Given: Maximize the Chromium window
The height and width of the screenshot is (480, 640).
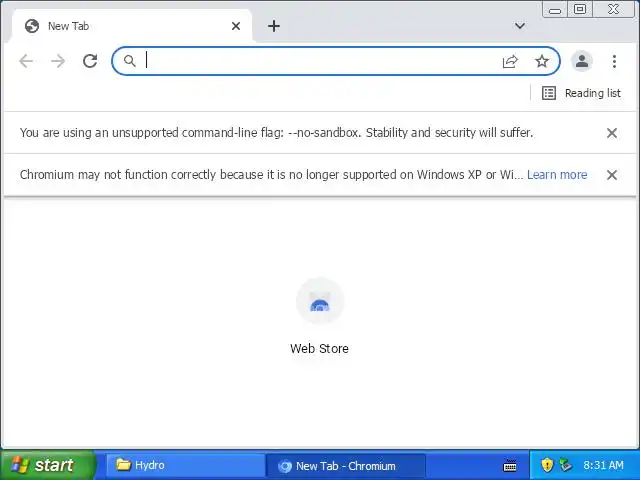Looking at the screenshot, I should (x=580, y=9).
